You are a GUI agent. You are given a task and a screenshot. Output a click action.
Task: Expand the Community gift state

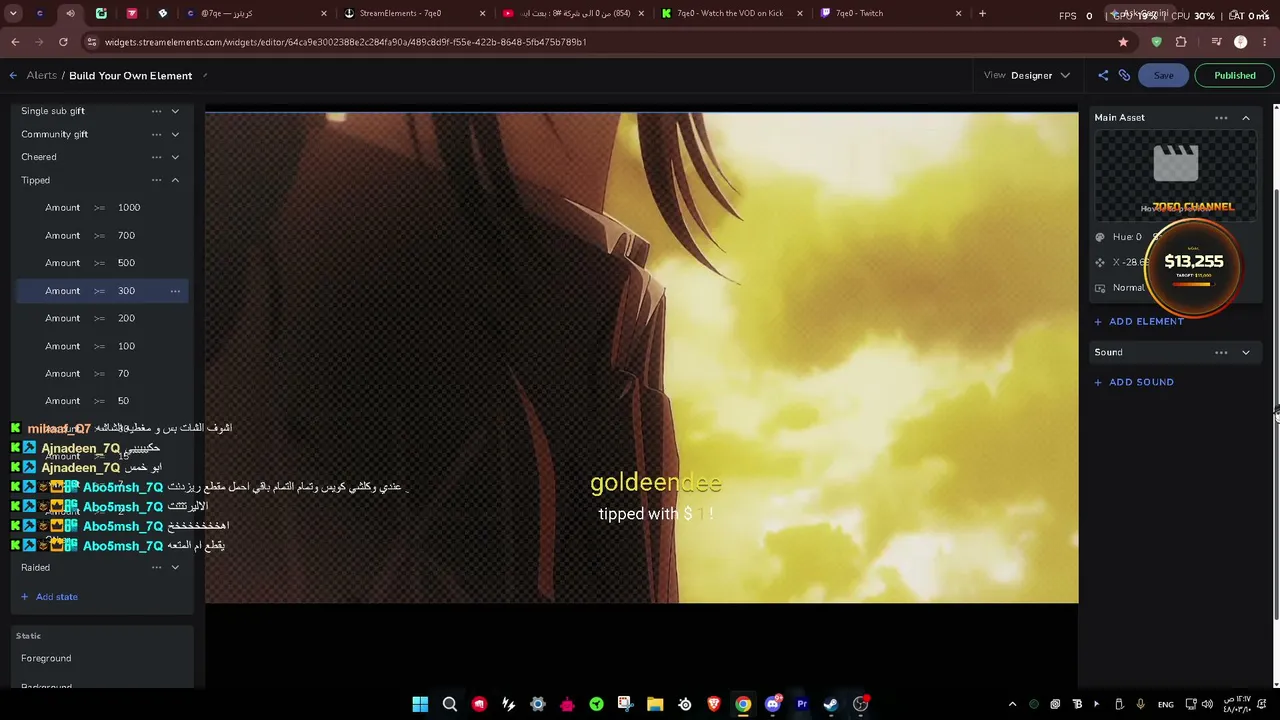[175, 134]
